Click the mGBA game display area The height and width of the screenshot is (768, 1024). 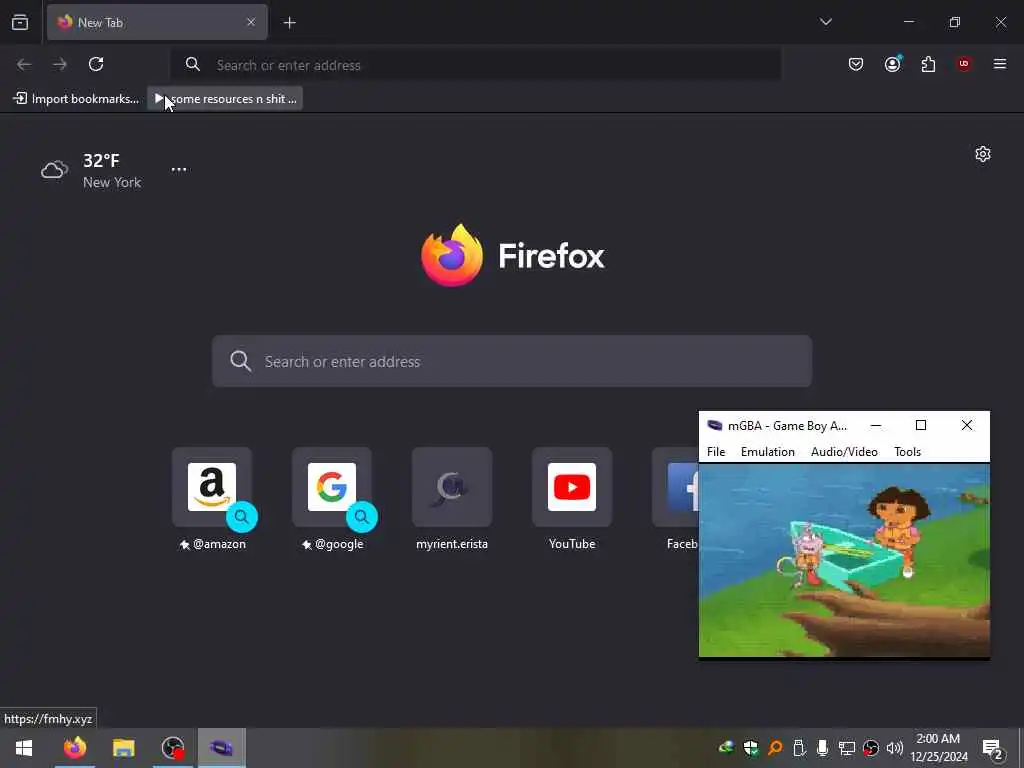[844, 560]
